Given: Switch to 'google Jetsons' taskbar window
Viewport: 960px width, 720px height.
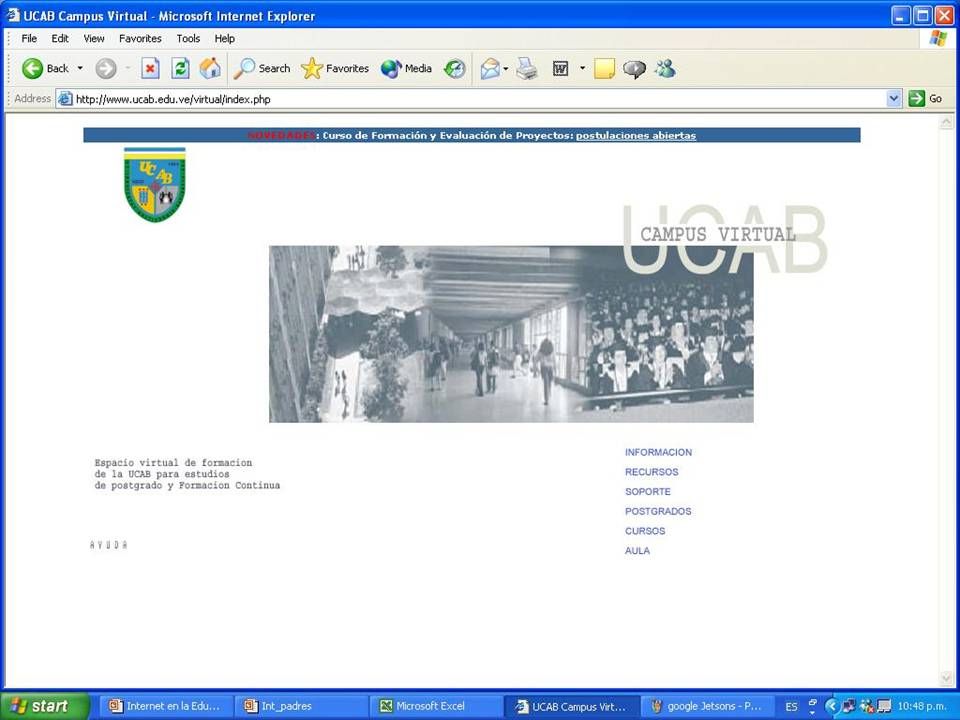Looking at the screenshot, I should point(707,706).
